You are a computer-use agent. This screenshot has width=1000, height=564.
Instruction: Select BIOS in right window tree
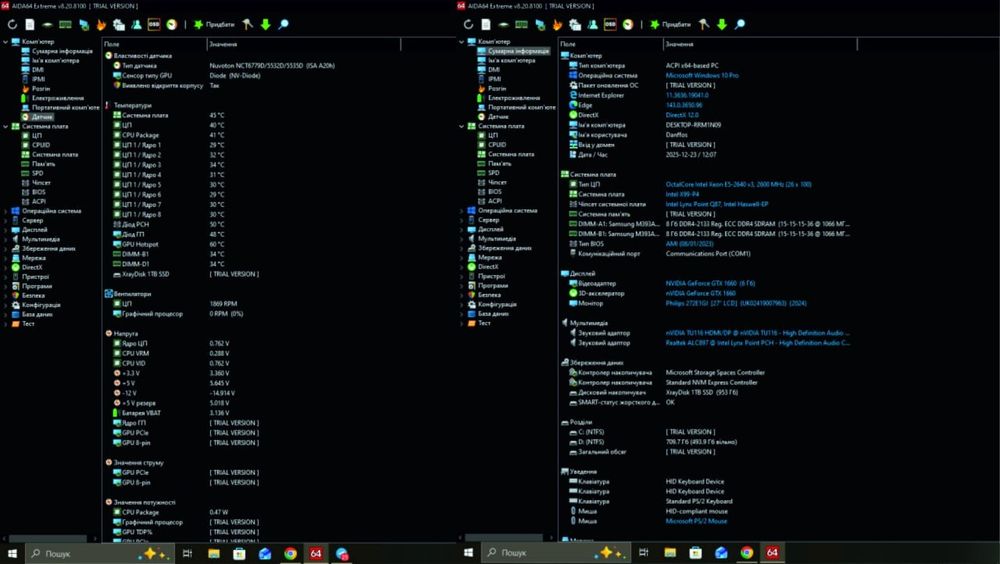[x=490, y=192]
